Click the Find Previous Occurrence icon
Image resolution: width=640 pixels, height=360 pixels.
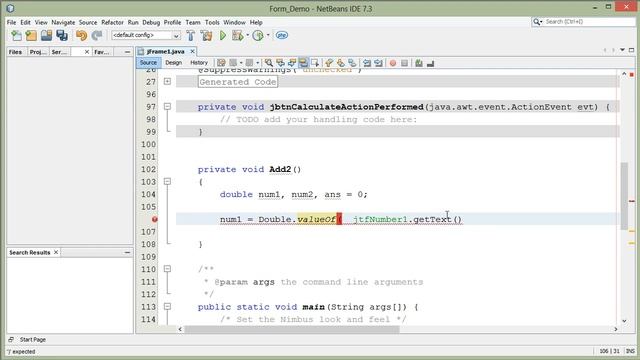pos(280,63)
